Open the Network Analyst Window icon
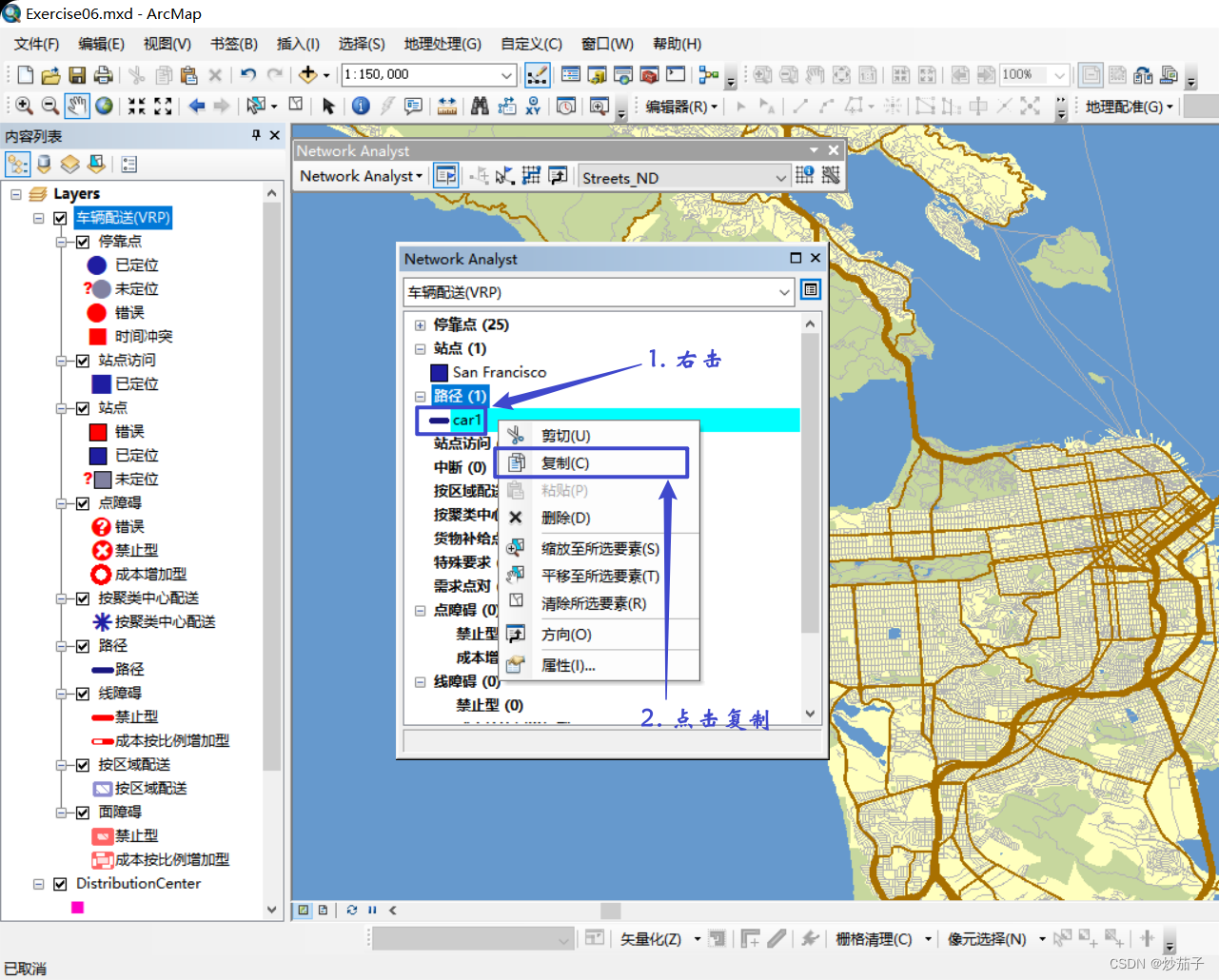 (x=444, y=174)
